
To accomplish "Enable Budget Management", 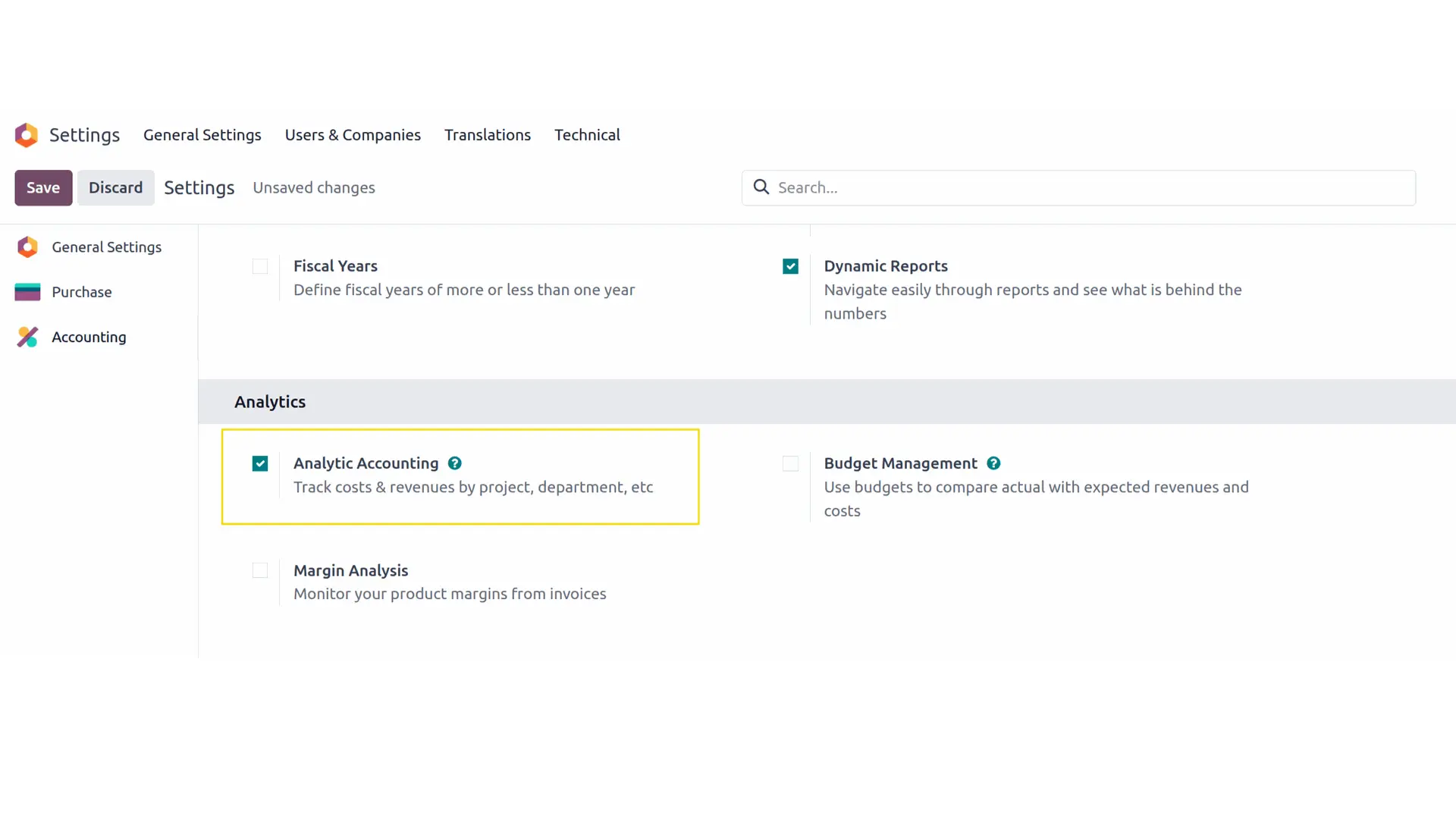I will (791, 463).
